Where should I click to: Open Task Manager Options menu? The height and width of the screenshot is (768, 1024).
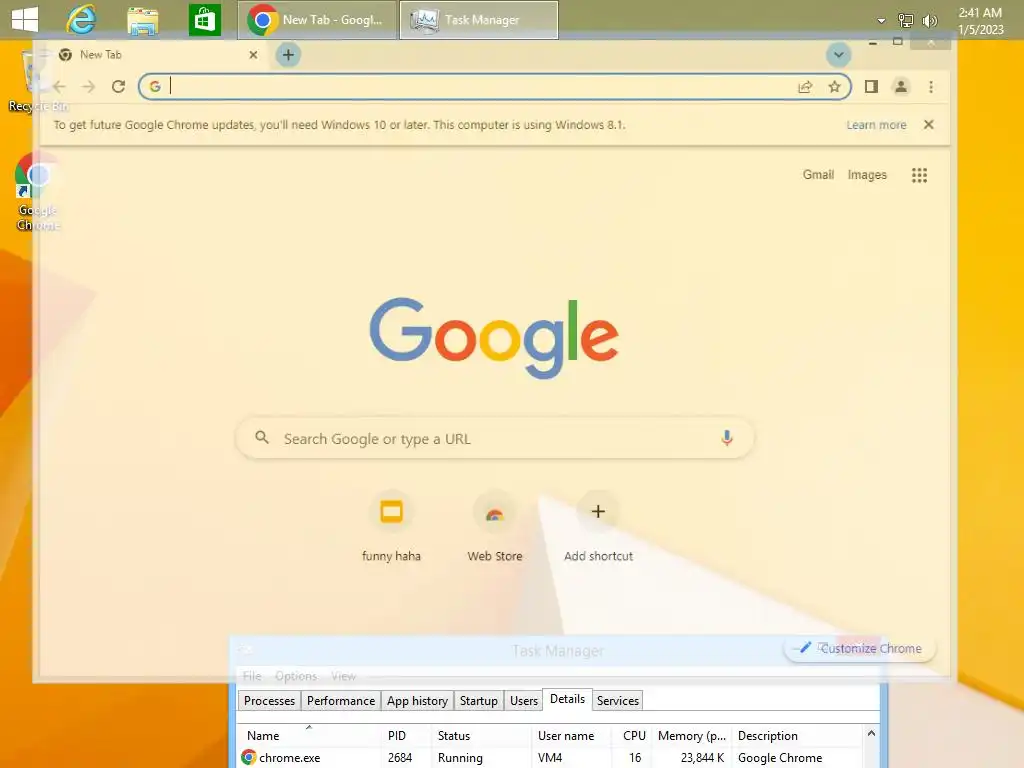coord(296,676)
